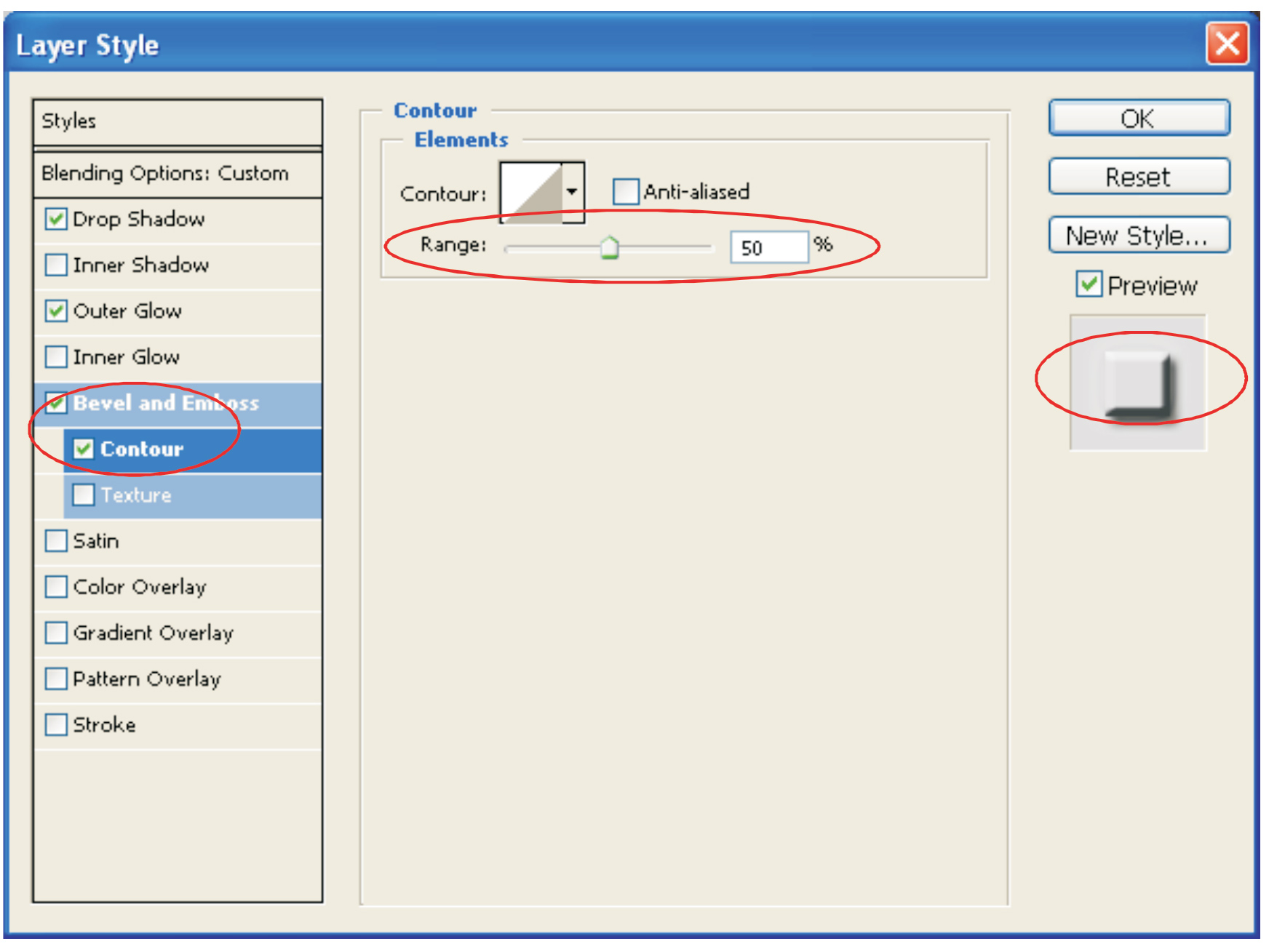Click the Range slider handle
The image size is (1277, 952).
(x=609, y=248)
